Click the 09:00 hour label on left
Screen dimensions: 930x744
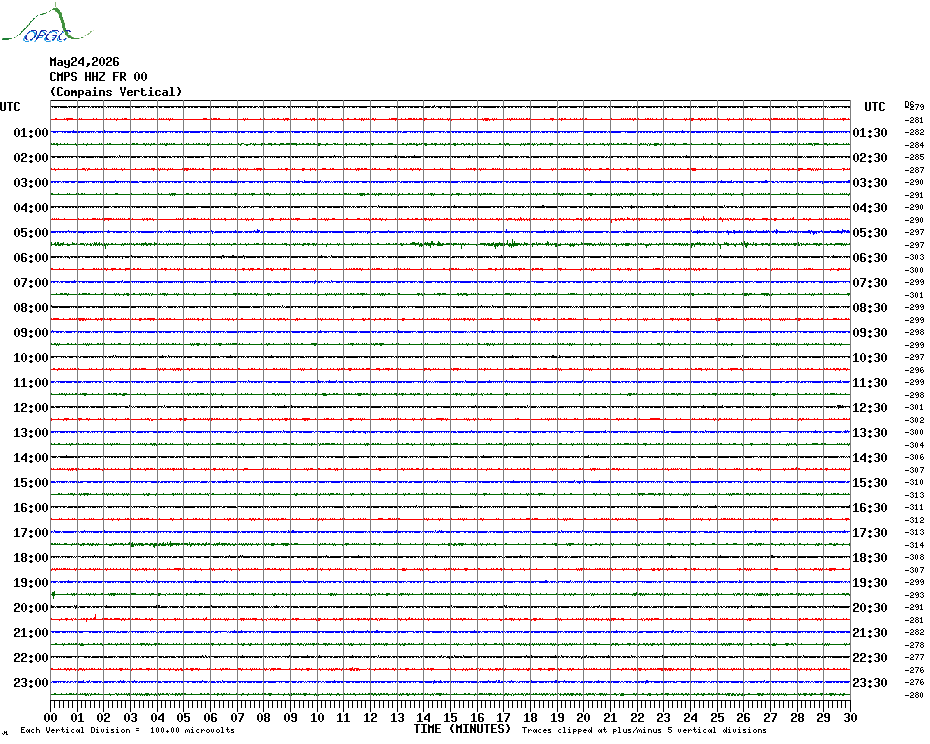point(31,333)
